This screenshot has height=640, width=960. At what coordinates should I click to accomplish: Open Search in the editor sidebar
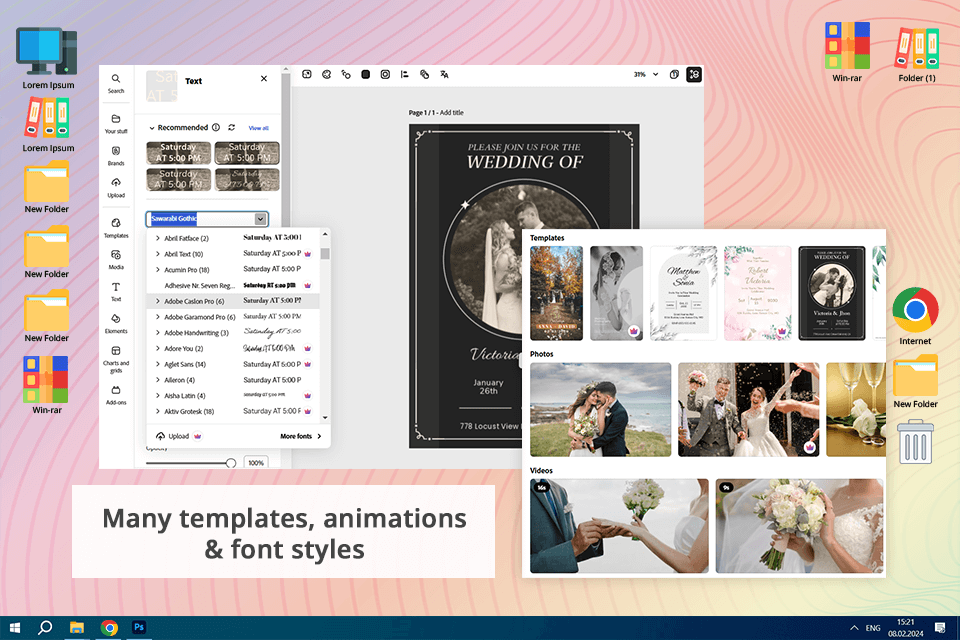coord(116,83)
